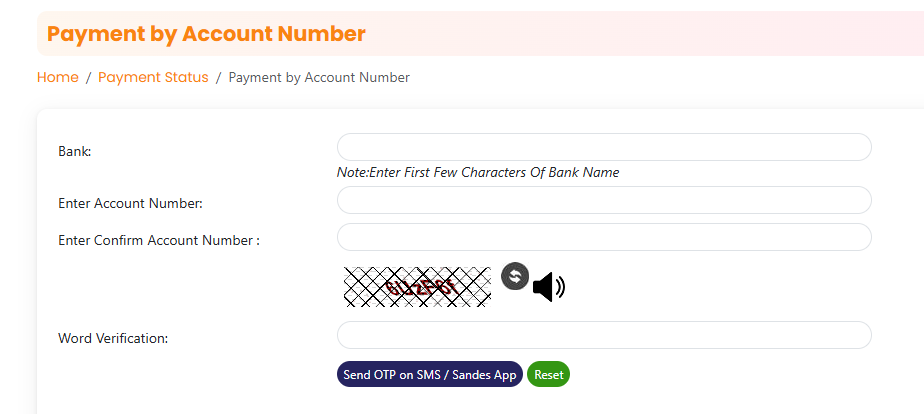
Task: Click the slash separator after Home
Action: pos(88,77)
